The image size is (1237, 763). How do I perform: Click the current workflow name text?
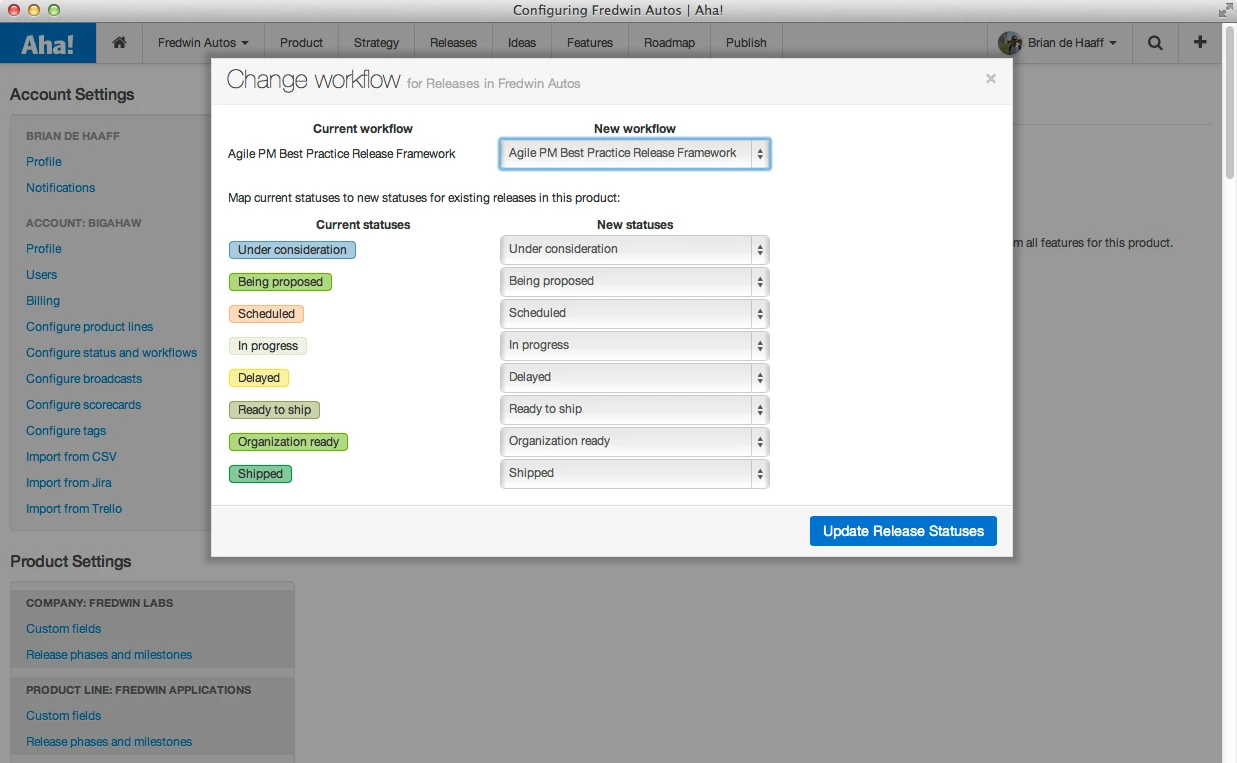click(x=342, y=154)
